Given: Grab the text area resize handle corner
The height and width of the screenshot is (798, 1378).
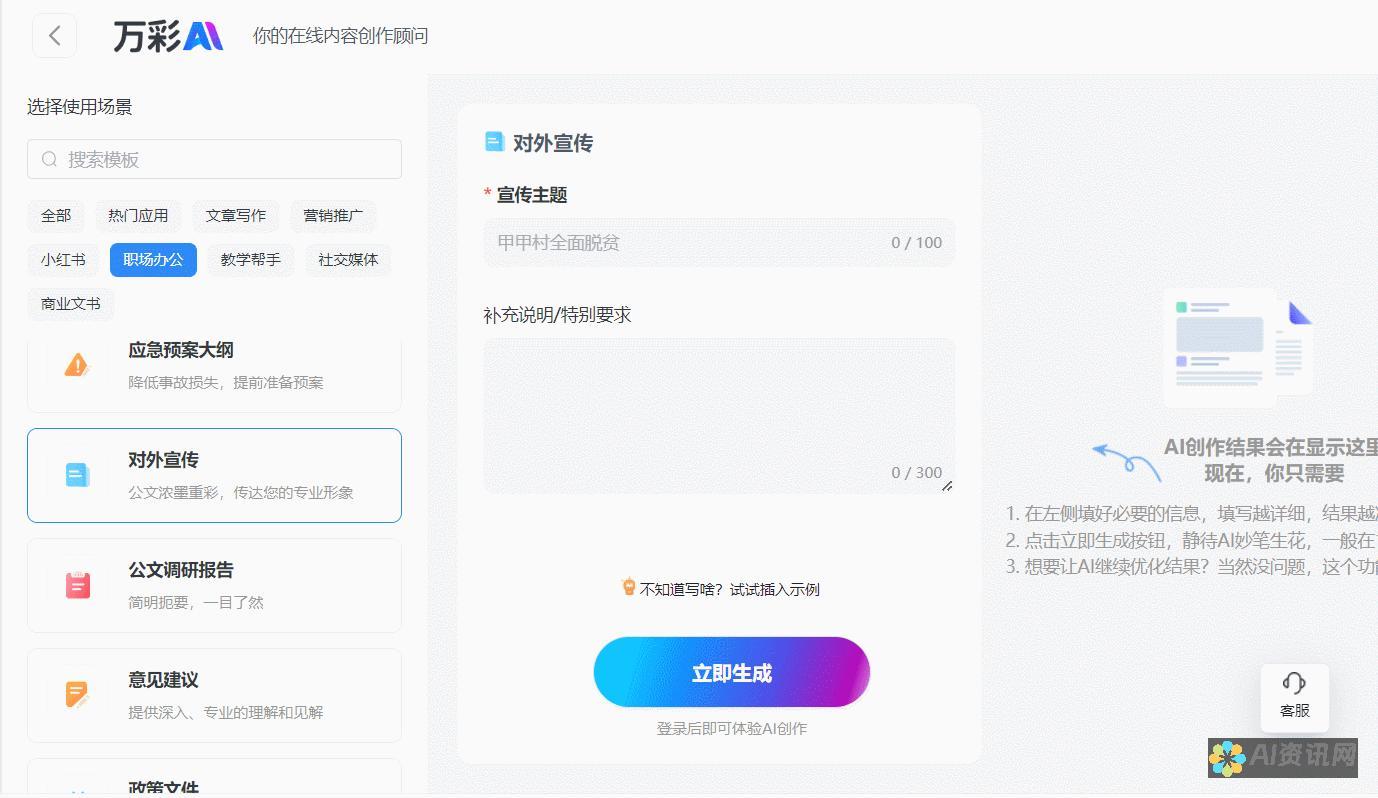Looking at the screenshot, I should pos(947,486).
